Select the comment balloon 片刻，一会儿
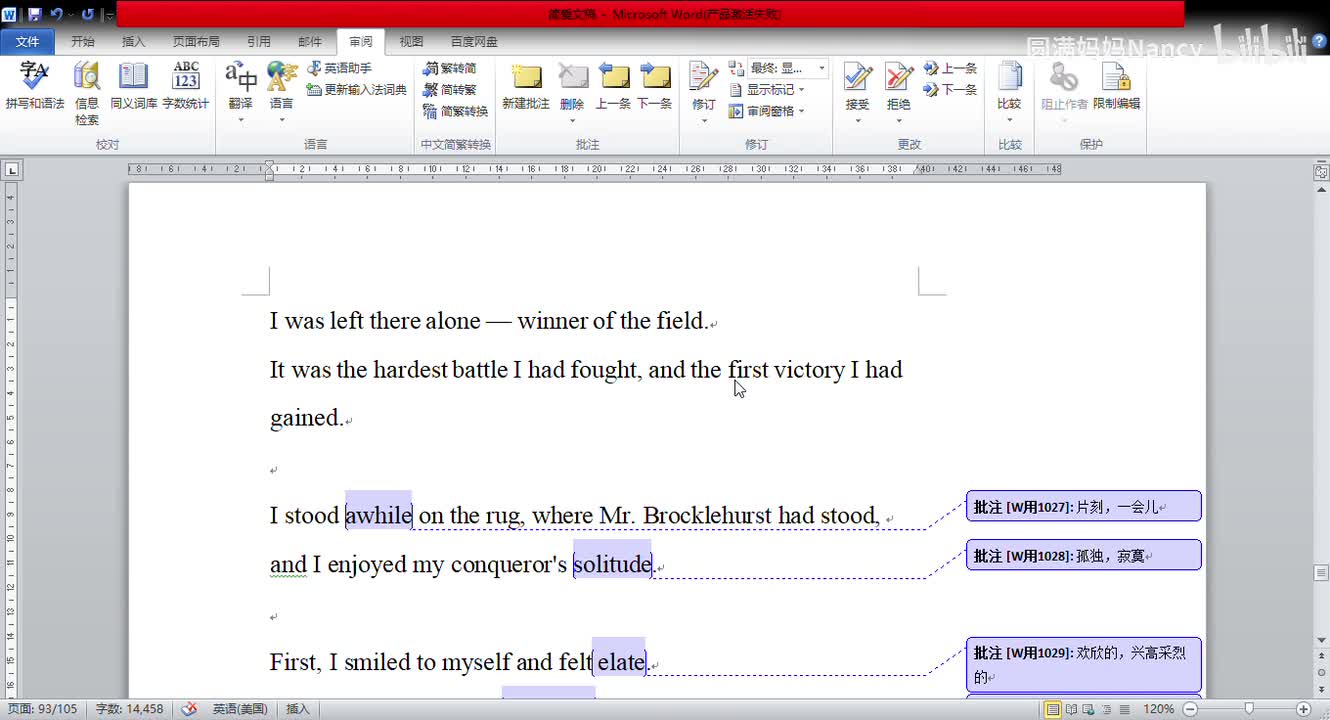1330x720 pixels. tap(1084, 506)
